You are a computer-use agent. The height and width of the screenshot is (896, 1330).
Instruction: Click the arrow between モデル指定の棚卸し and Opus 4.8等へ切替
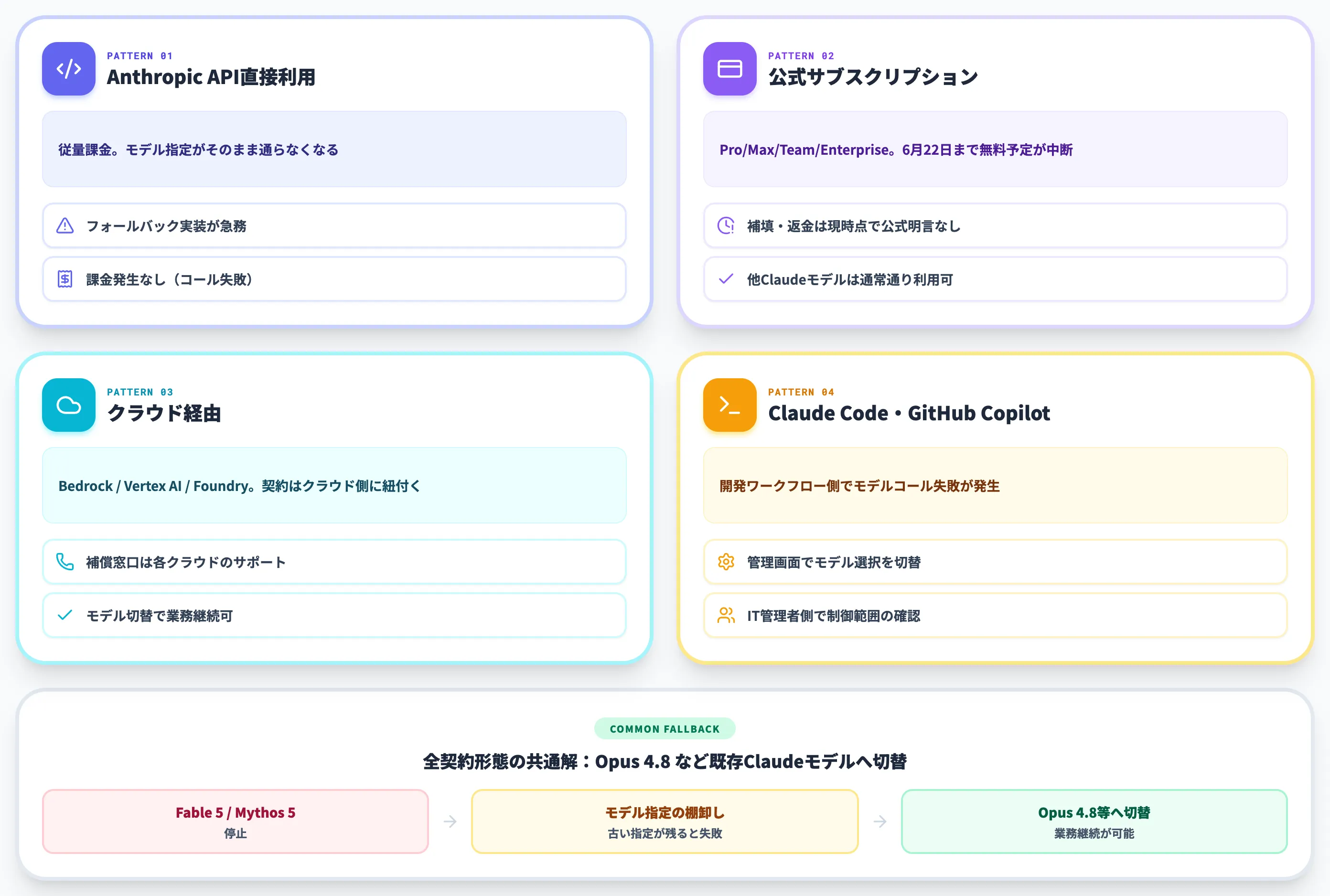[880, 821]
